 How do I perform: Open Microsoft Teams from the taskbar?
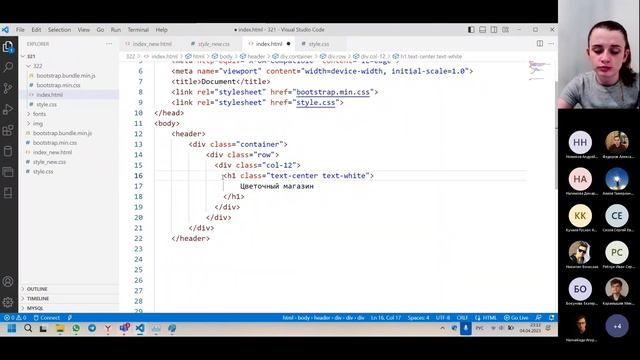point(124,328)
